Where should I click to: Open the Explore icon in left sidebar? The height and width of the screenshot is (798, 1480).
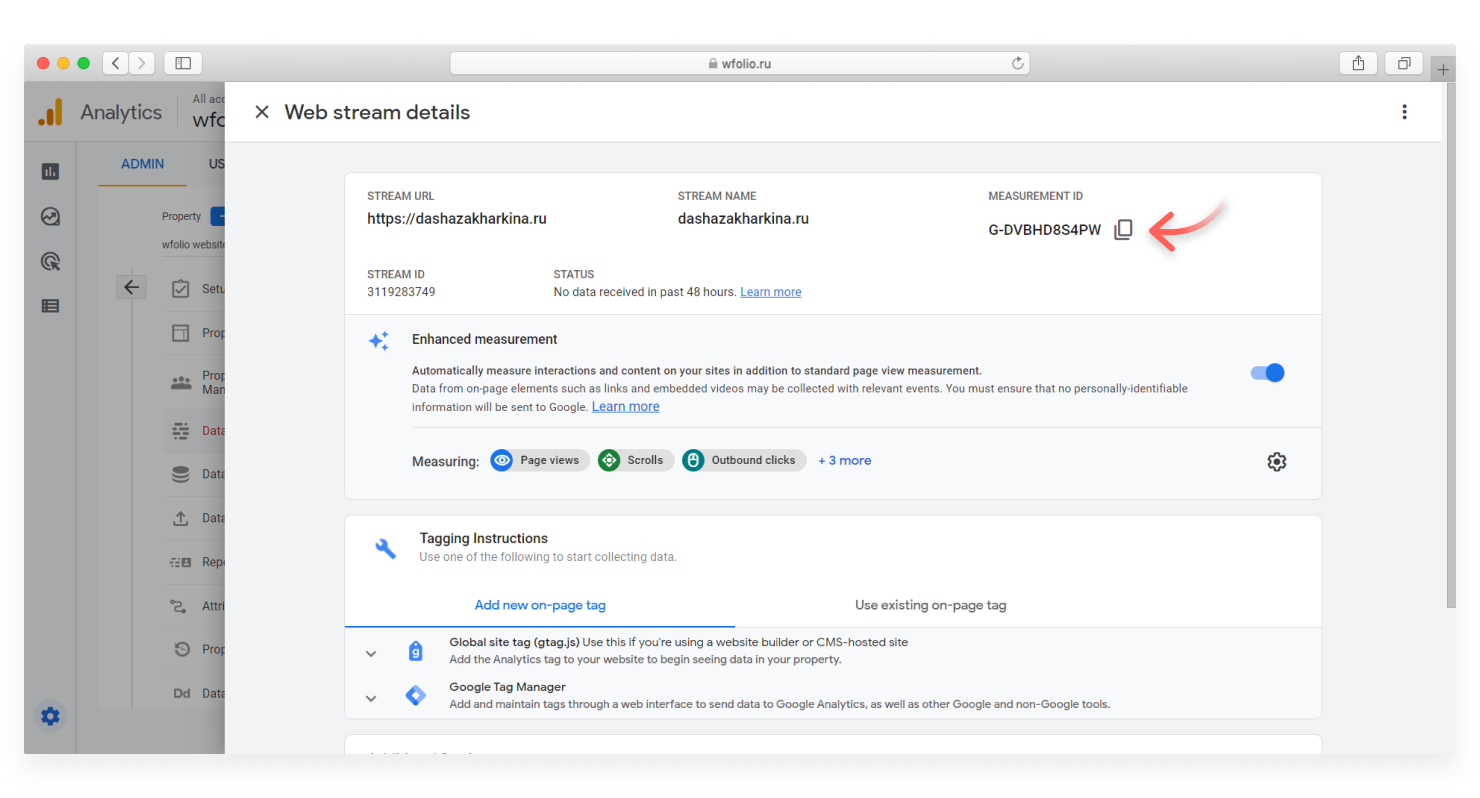[x=50, y=216]
